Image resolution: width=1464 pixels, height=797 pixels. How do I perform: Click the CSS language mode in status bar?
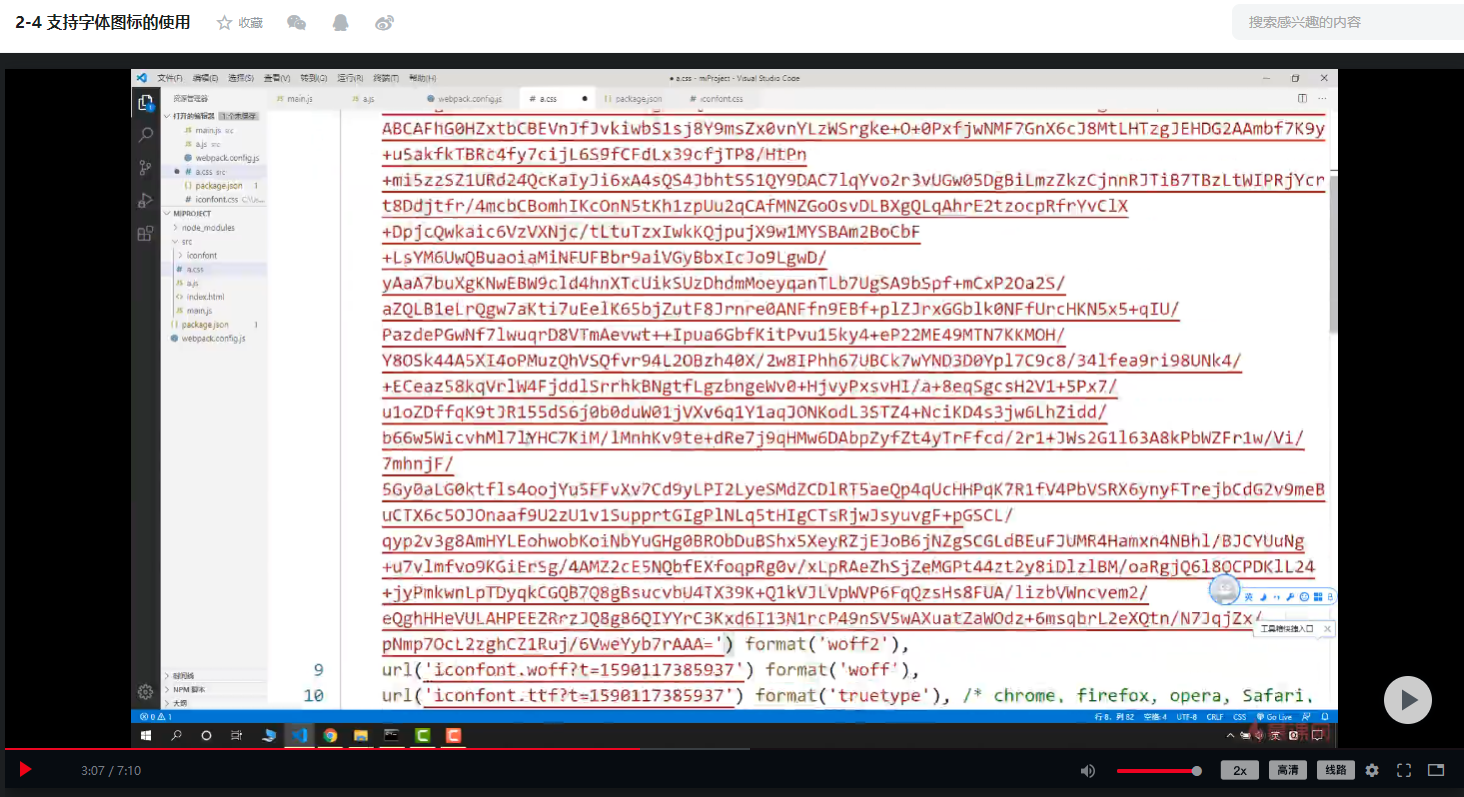click(x=1240, y=717)
